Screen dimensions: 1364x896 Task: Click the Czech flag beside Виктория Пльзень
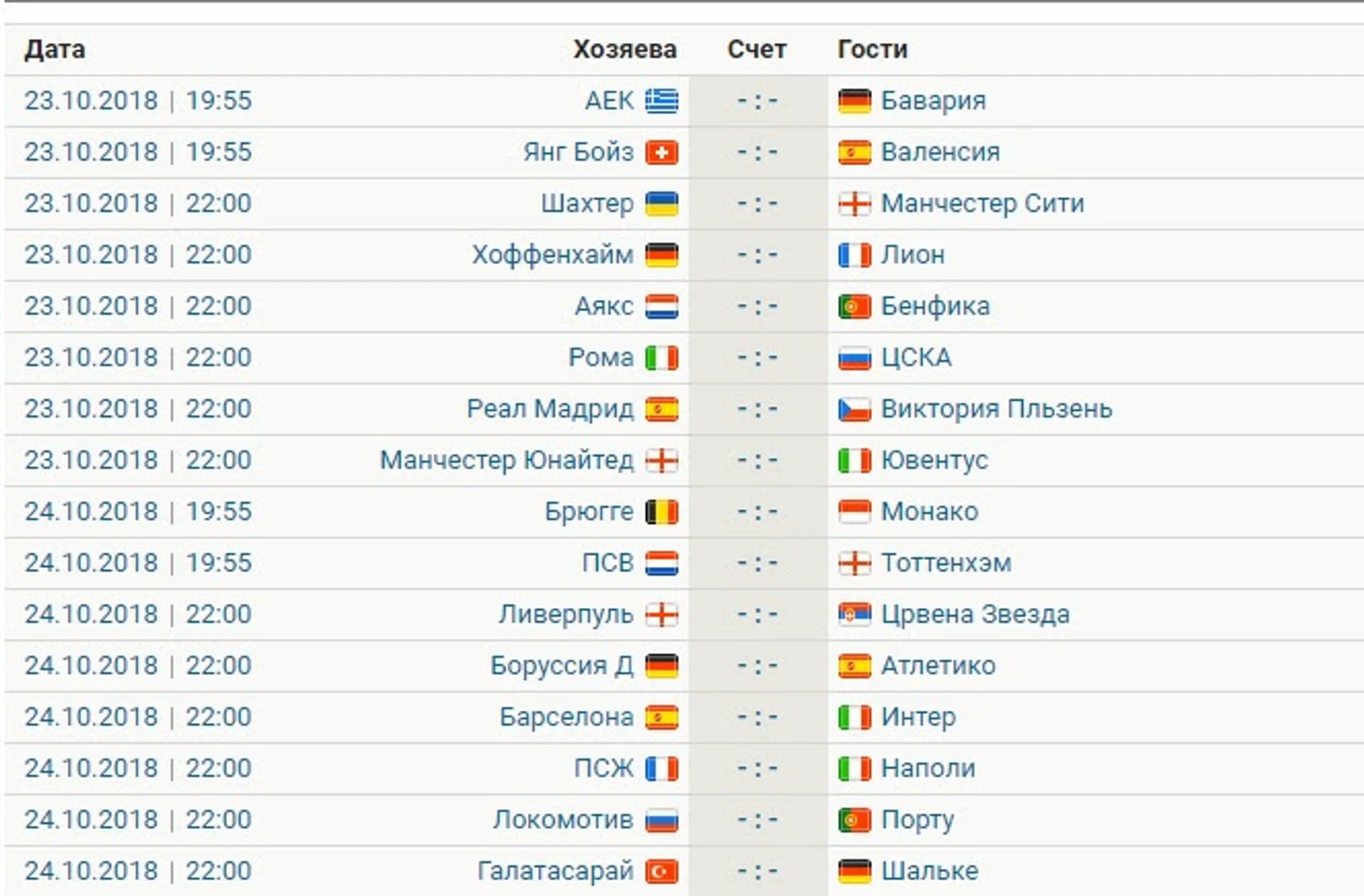click(x=855, y=408)
